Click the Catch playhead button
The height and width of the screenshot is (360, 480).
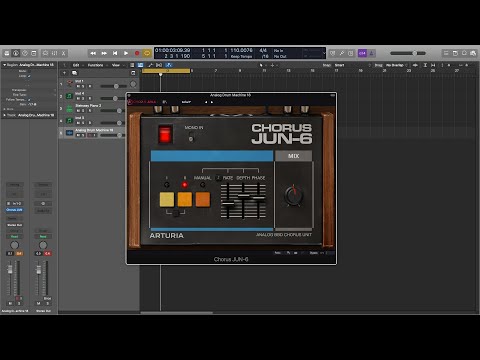(x=169, y=65)
